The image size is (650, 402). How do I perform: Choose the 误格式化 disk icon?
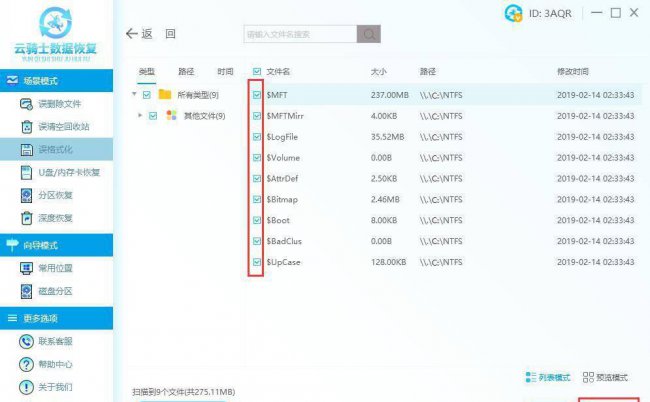[27, 150]
